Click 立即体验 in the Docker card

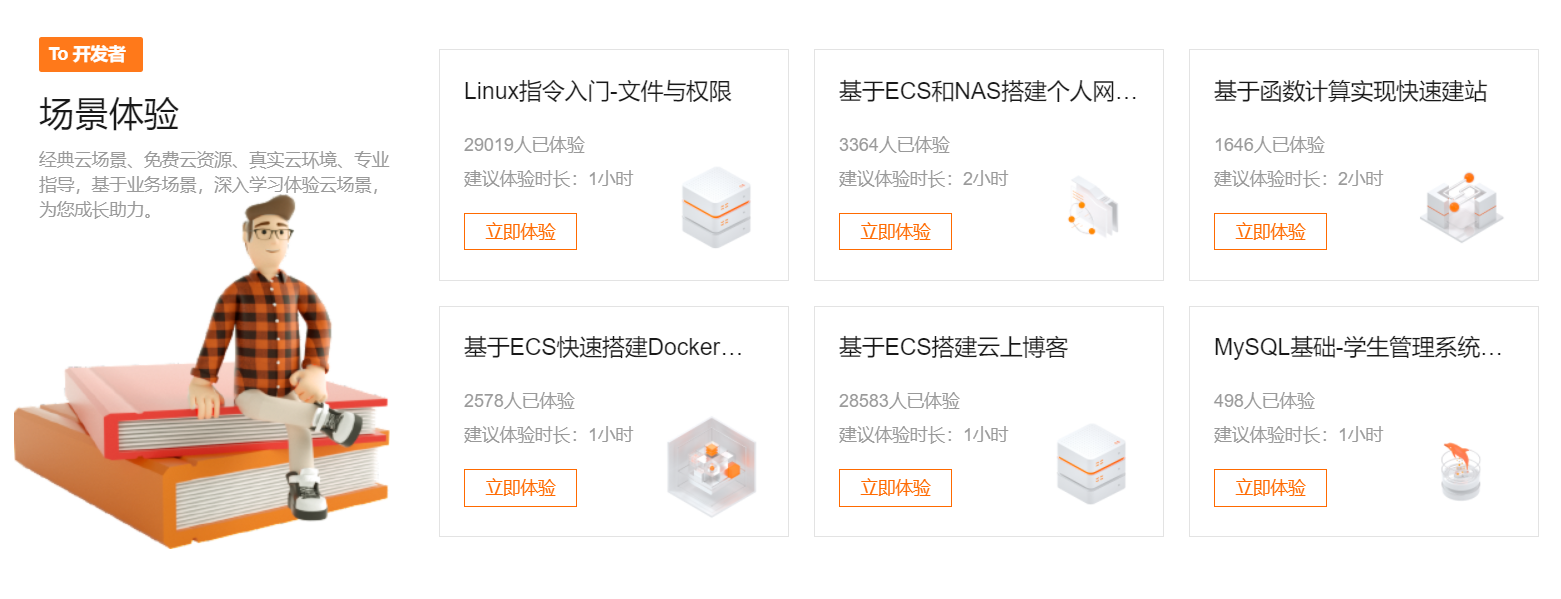pos(520,487)
